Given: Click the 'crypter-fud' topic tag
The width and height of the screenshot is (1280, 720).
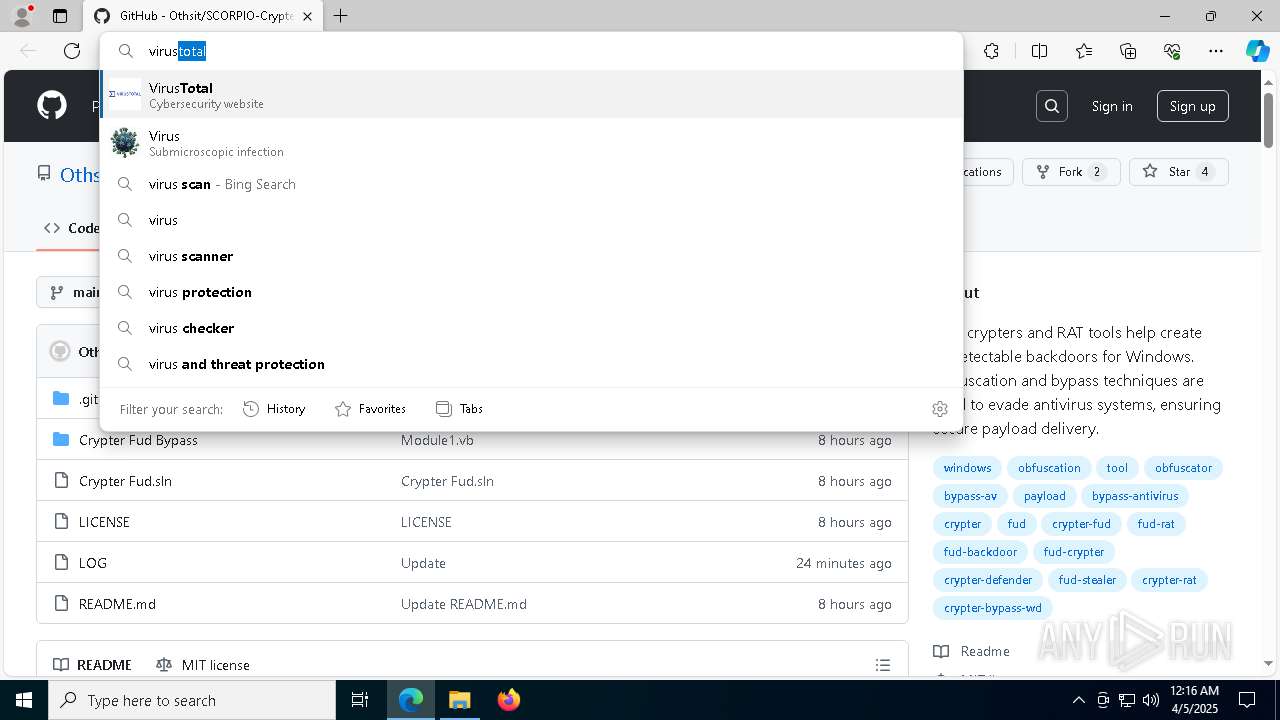Looking at the screenshot, I should [1081, 524].
